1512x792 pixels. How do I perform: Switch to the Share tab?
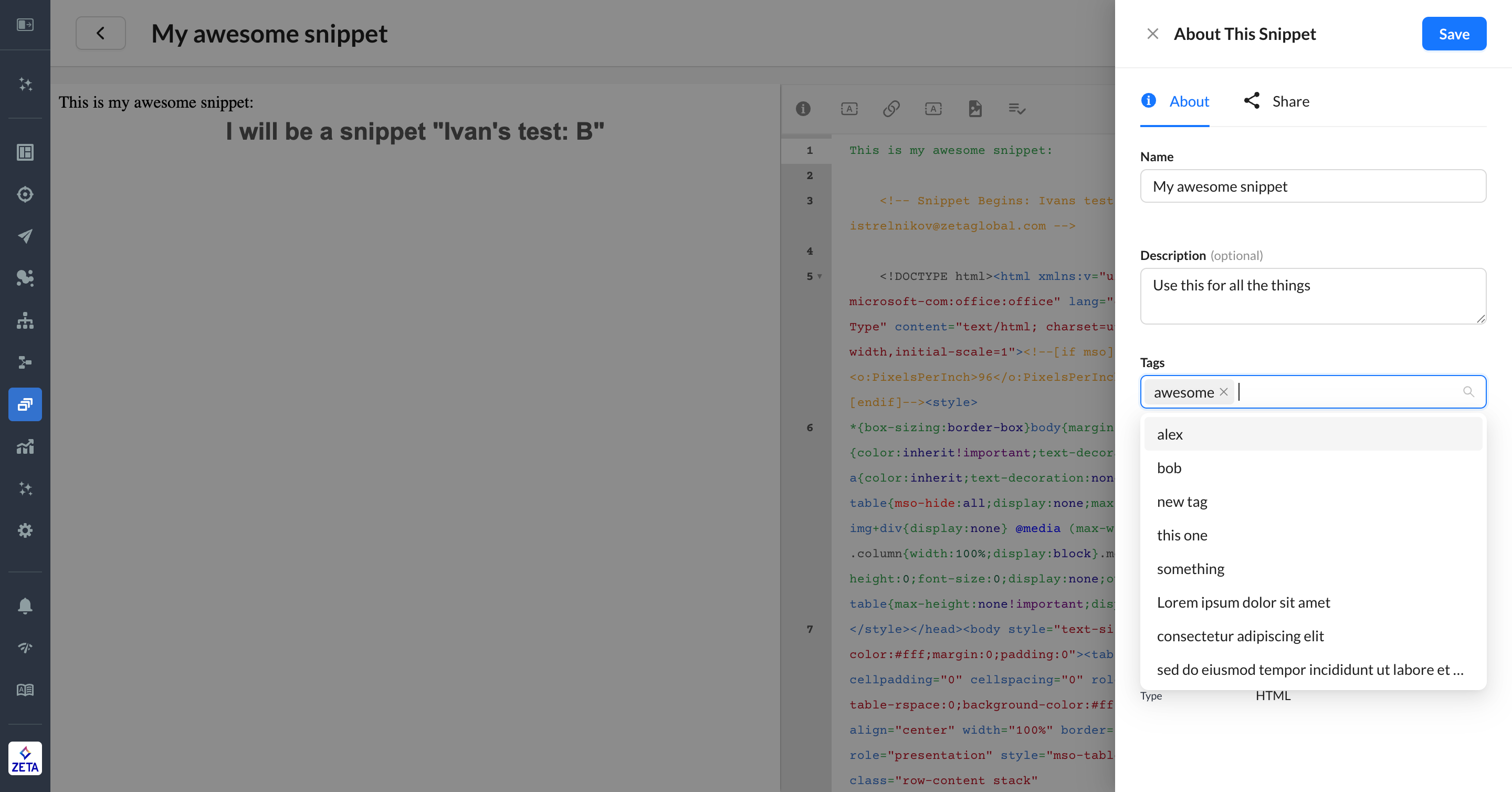click(1277, 101)
